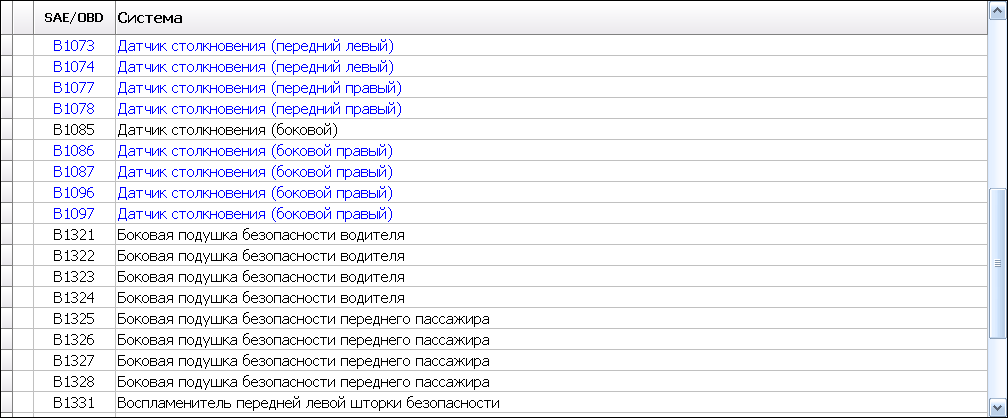Screen dimensions: 1008x418
Task: Select code B1322
Action: pos(74,256)
